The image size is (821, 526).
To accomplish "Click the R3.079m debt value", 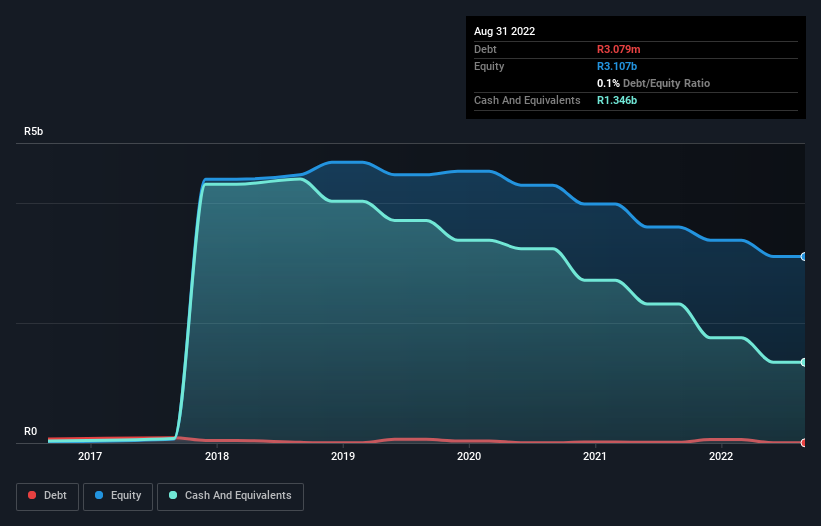I will tap(618, 49).
